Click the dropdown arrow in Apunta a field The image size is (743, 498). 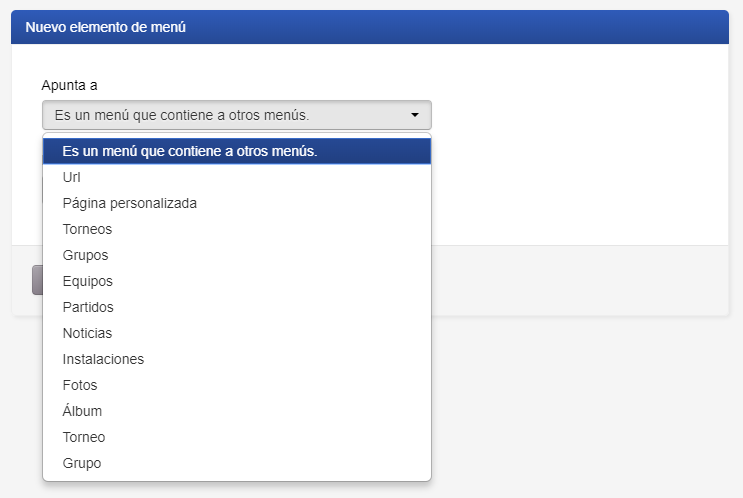(x=415, y=115)
